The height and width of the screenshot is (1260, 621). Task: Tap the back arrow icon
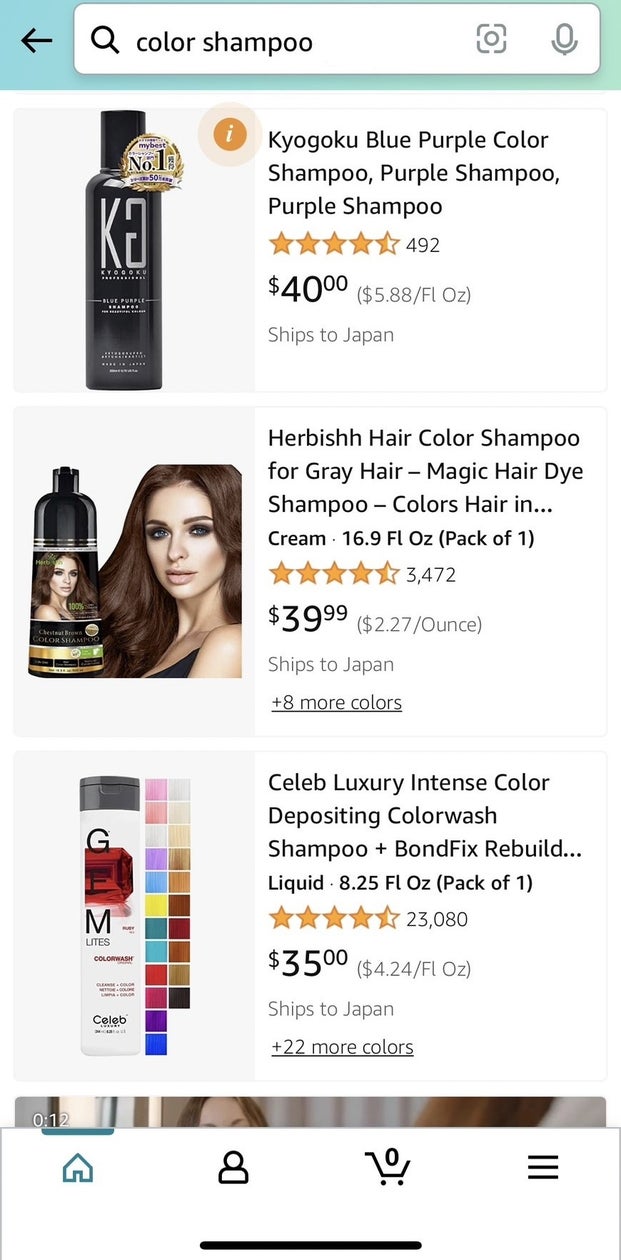tap(36, 41)
